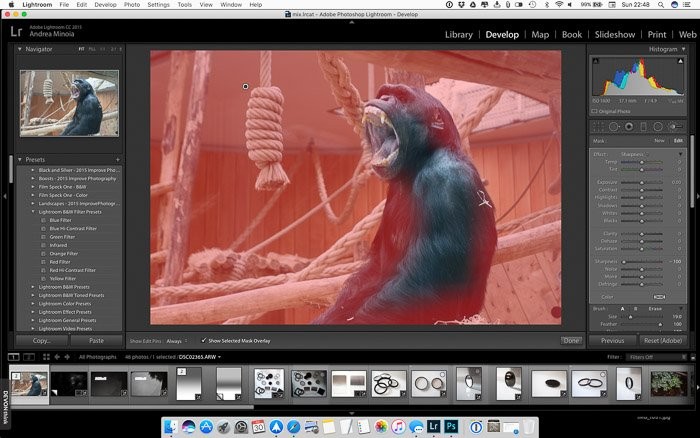Switch mask mode to New
Image resolution: width=700 pixels, height=438 pixels.
(x=659, y=141)
